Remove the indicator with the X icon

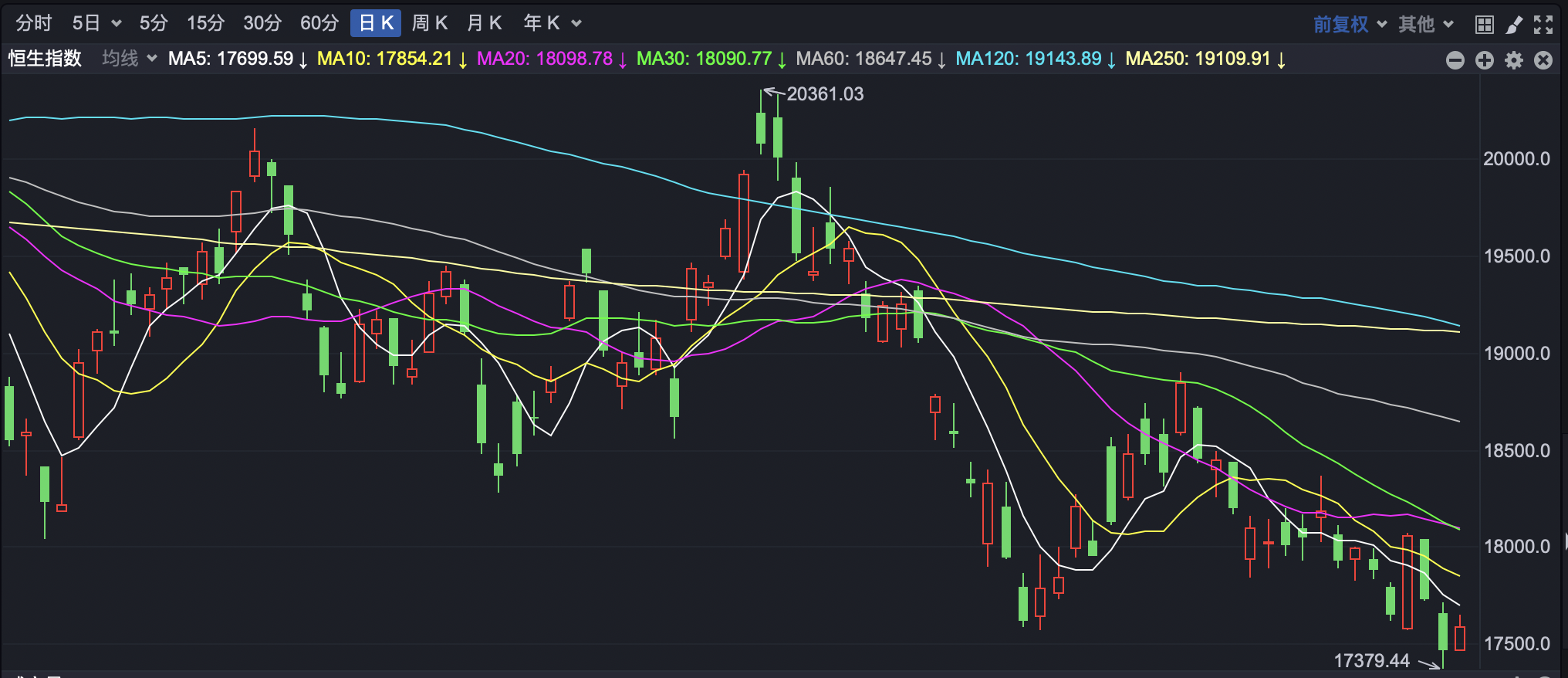[x=1543, y=60]
